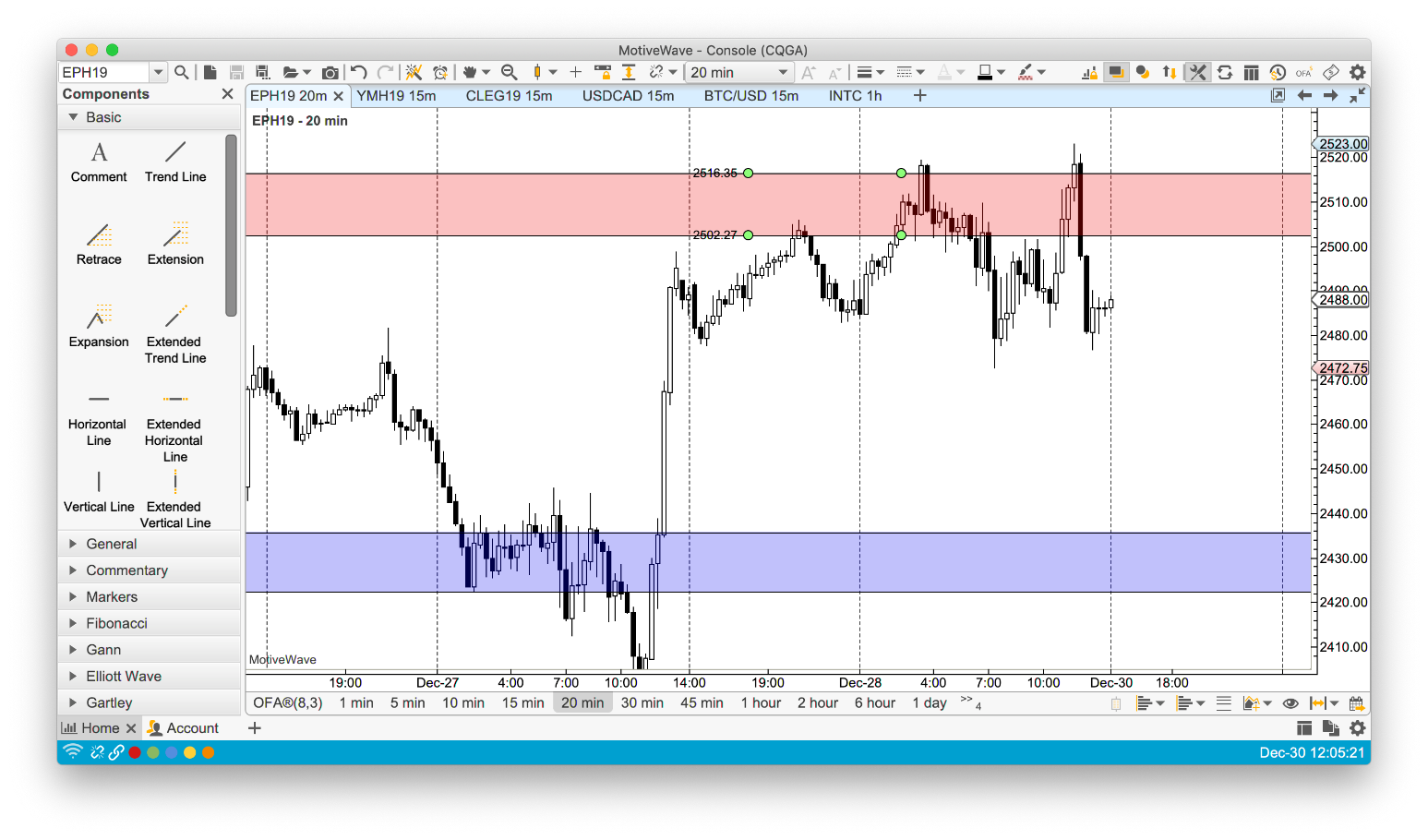Open the 20 min bar size dropdown

pos(739,72)
